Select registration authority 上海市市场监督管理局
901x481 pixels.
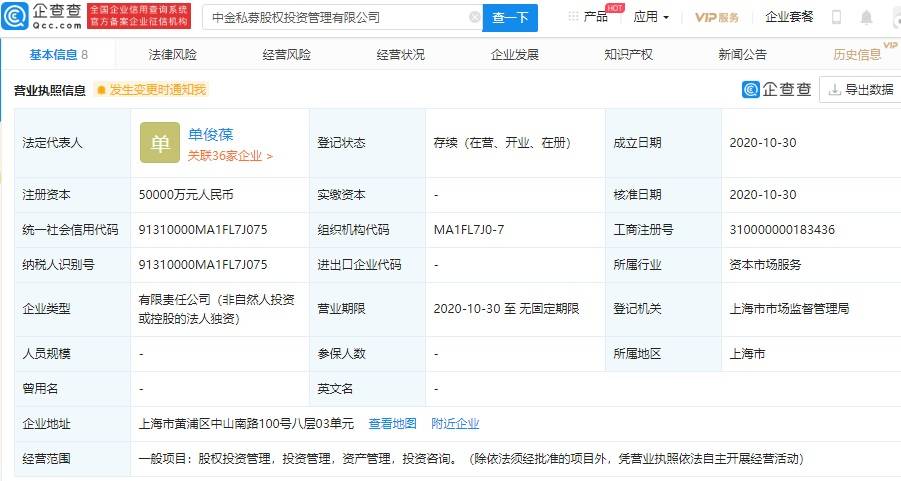(789, 309)
